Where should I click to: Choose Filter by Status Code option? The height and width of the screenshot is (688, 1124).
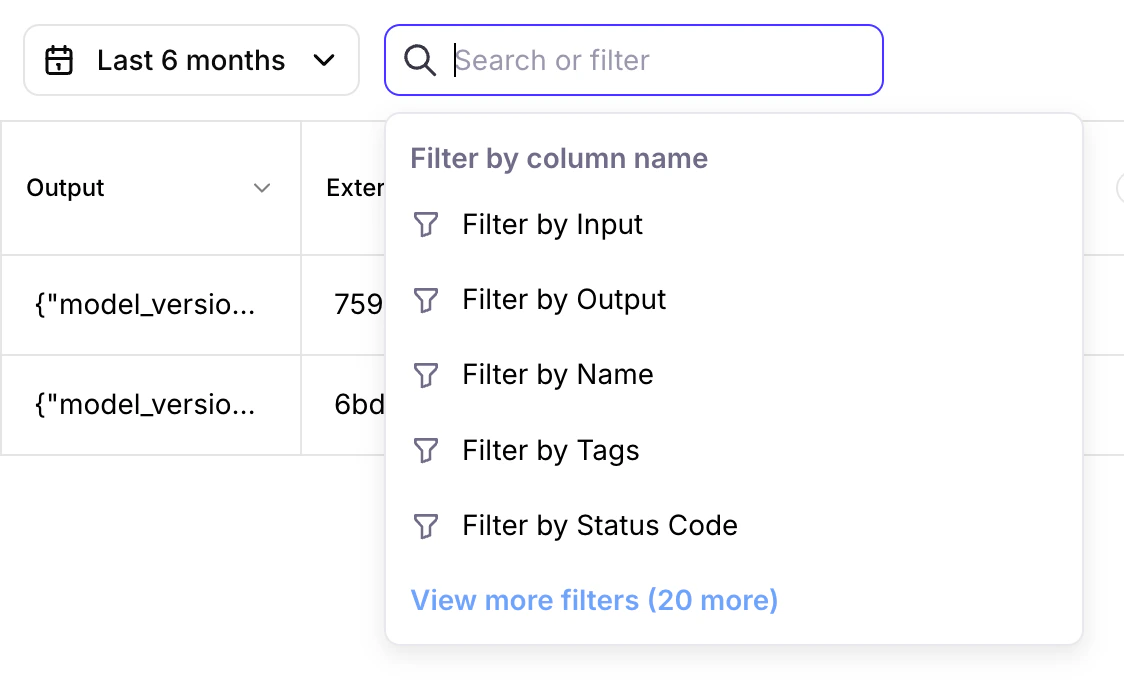click(599, 525)
